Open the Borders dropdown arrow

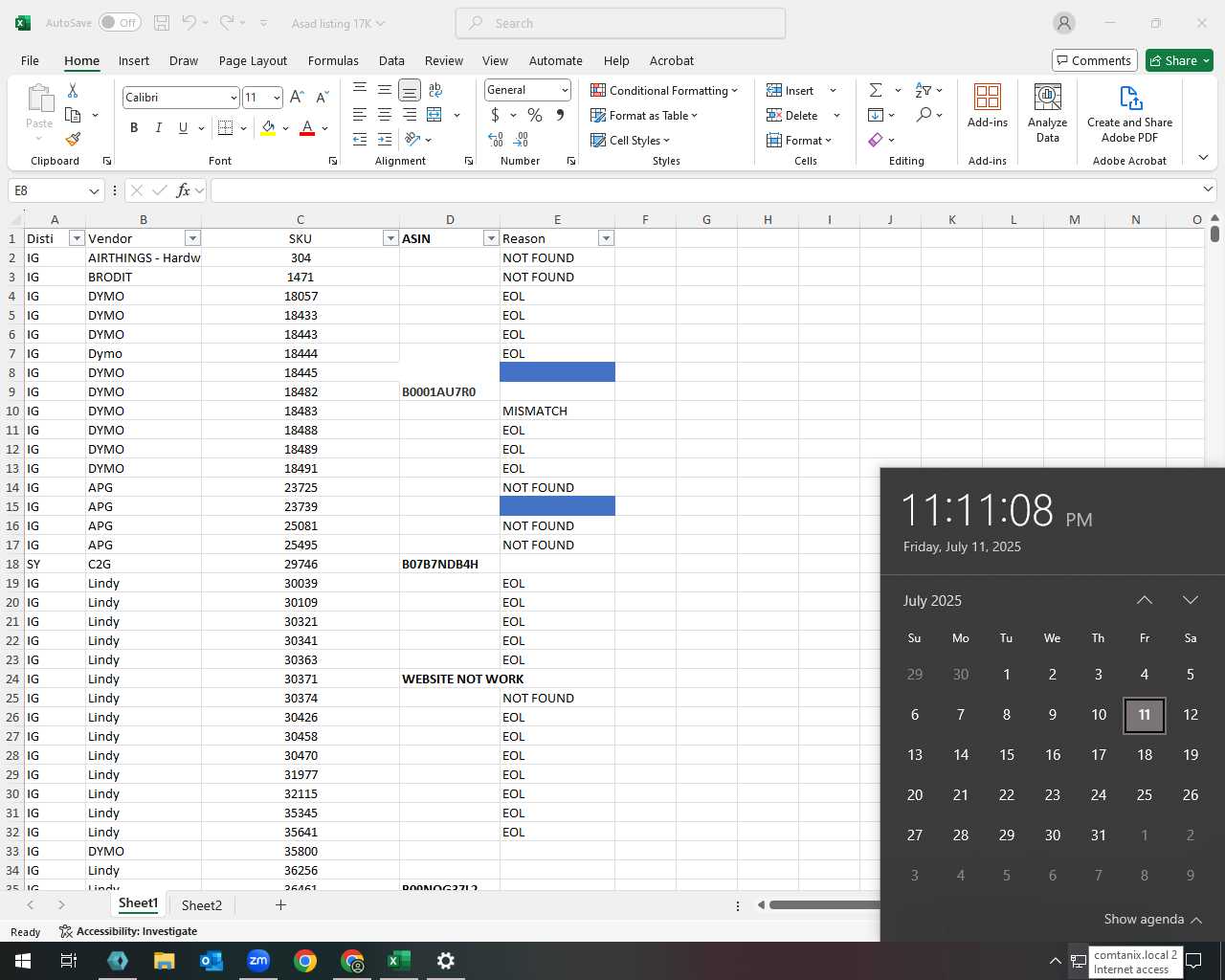tap(243, 128)
